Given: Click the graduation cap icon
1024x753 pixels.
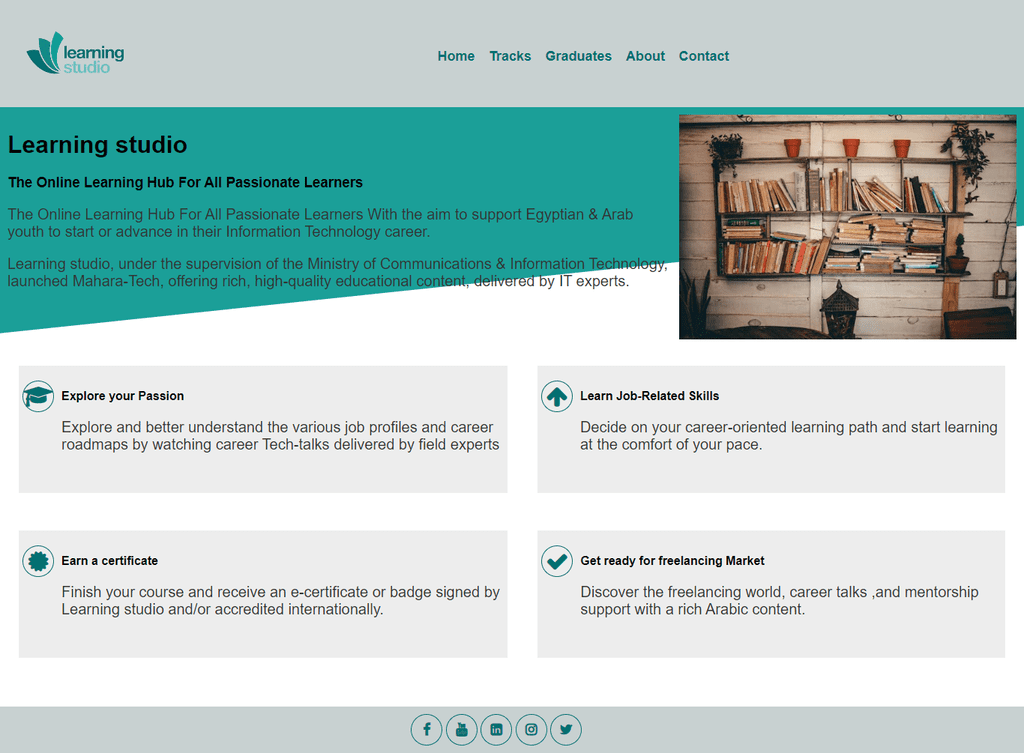Looking at the screenshot, I should tap(38, 396).
